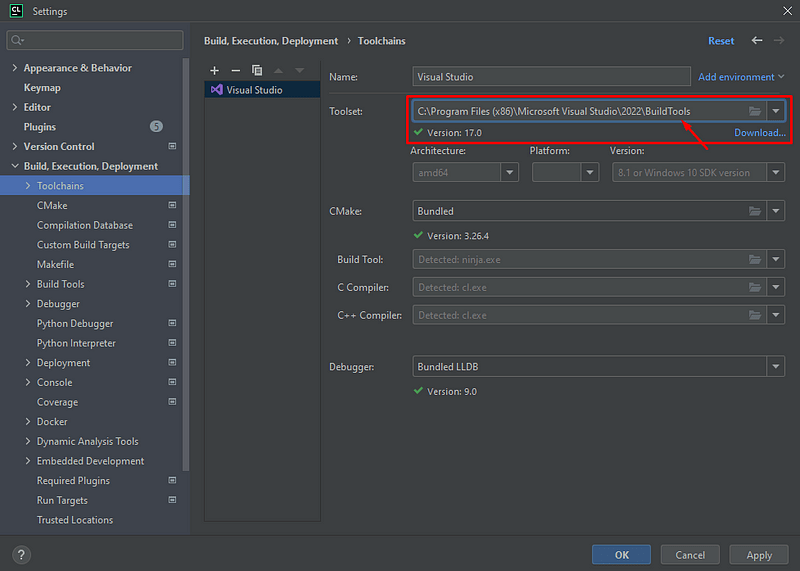
Task: Expand the Docker settings node
Action: [x=28, y=421]
